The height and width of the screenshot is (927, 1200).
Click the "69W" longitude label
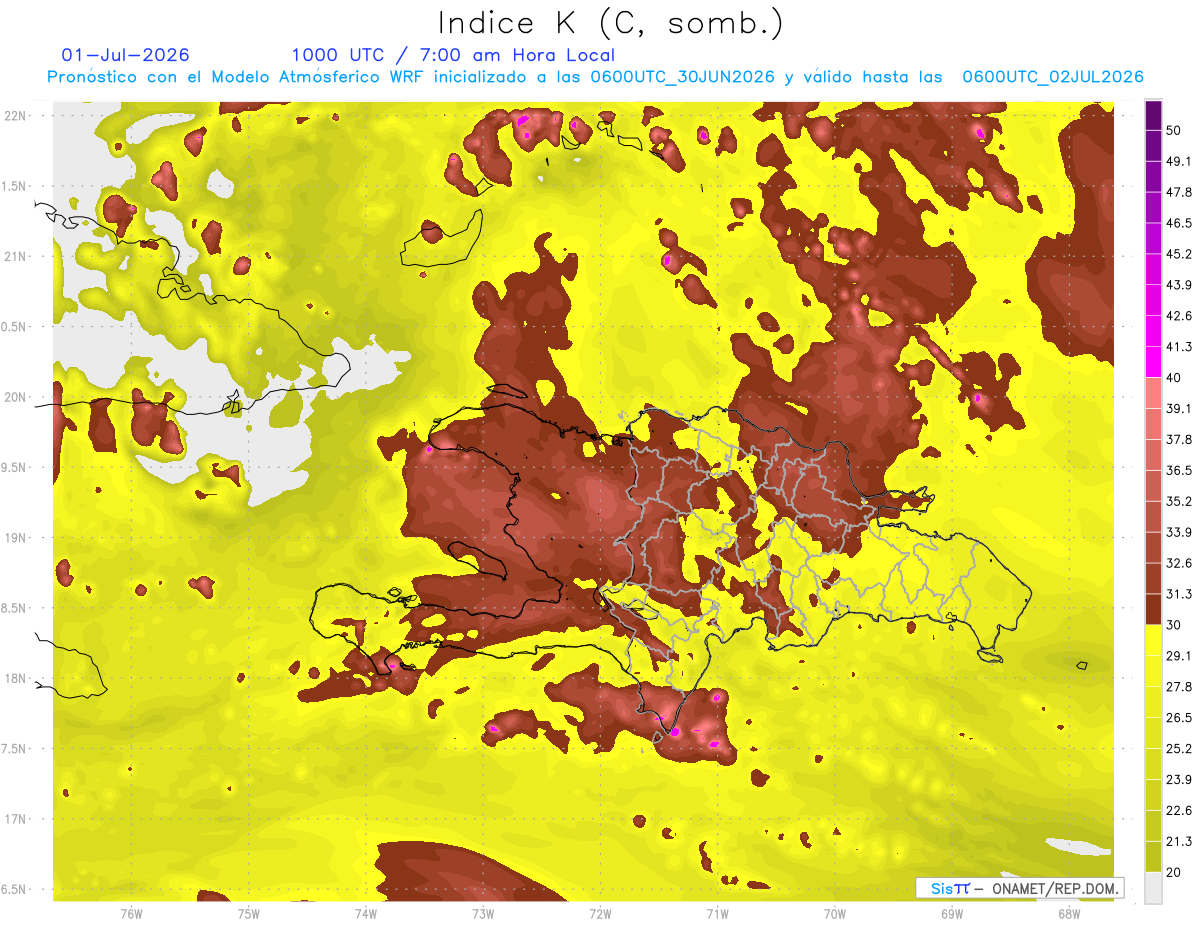[952, 914]
